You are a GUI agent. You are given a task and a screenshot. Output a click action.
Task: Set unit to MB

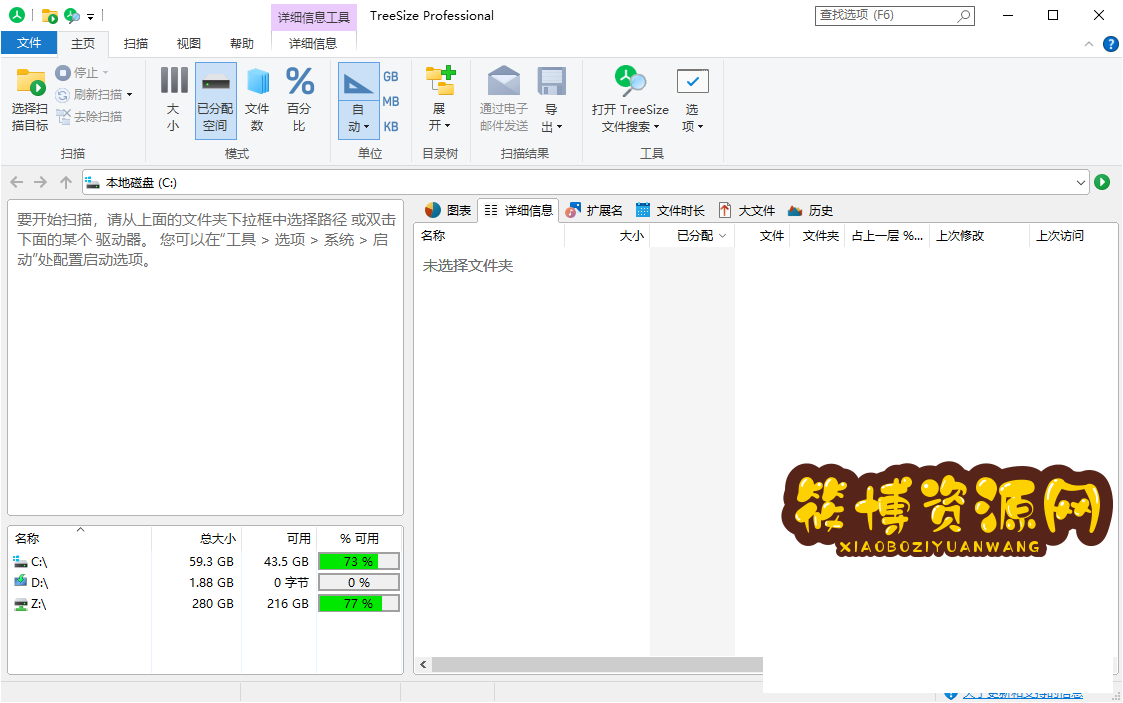click(390, 102)
